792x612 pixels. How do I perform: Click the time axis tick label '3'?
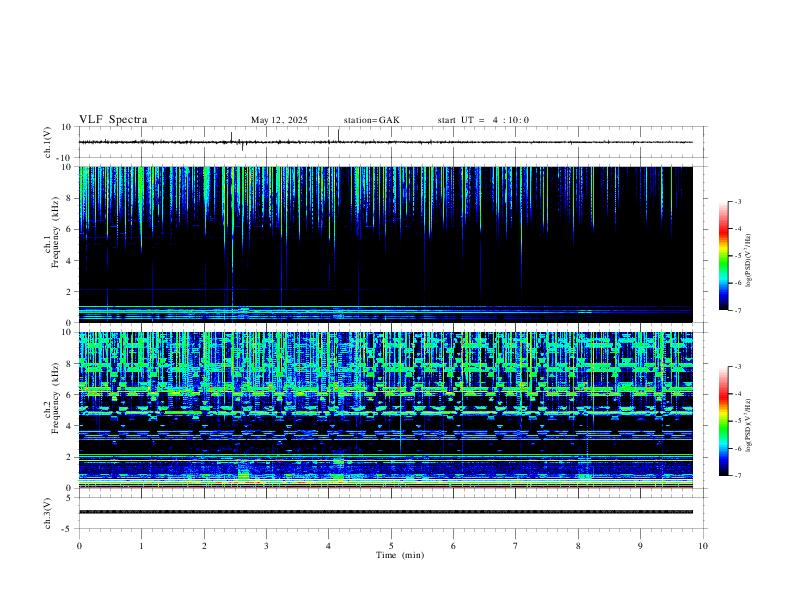coord(266,546)
